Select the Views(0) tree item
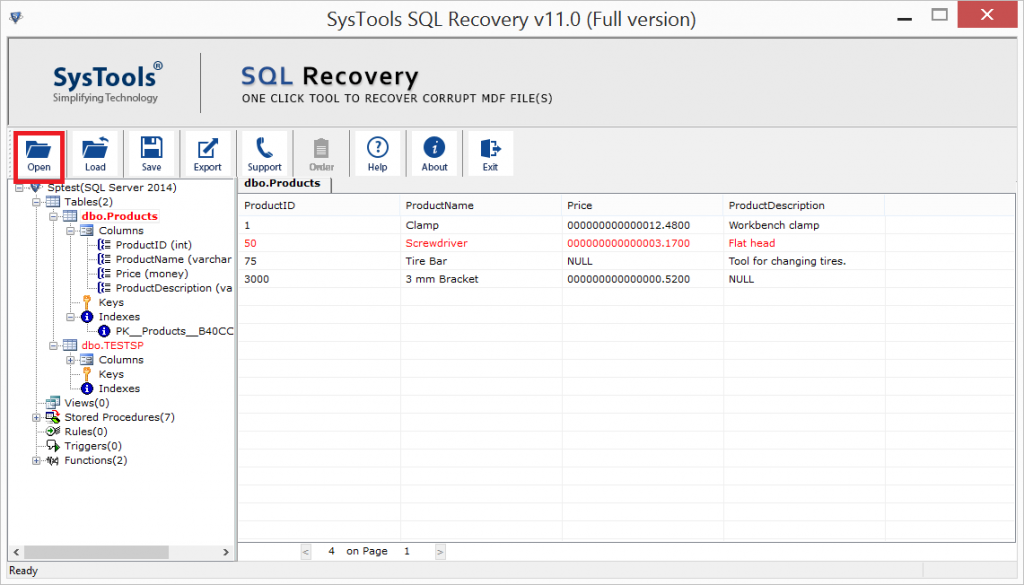1024x585 pixels. (x=86, y=403)
